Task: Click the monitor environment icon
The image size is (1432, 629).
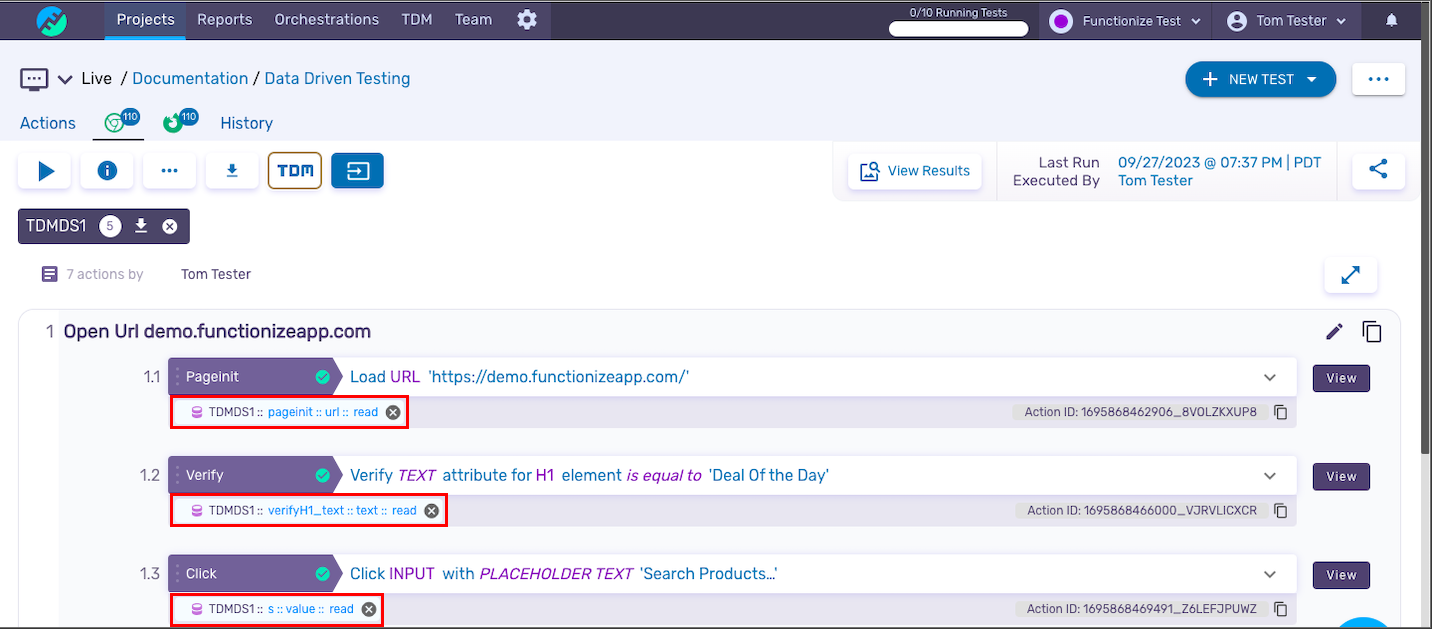Action: click(x=34, y=79)
